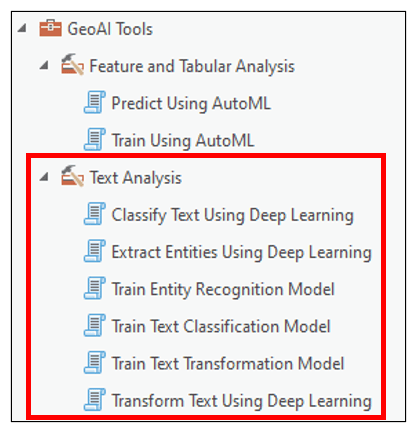The height and width of the screenshot is (431, 416).
Task: Click the Classify Text Using Deep Learning icon
Action: [95, 214]
